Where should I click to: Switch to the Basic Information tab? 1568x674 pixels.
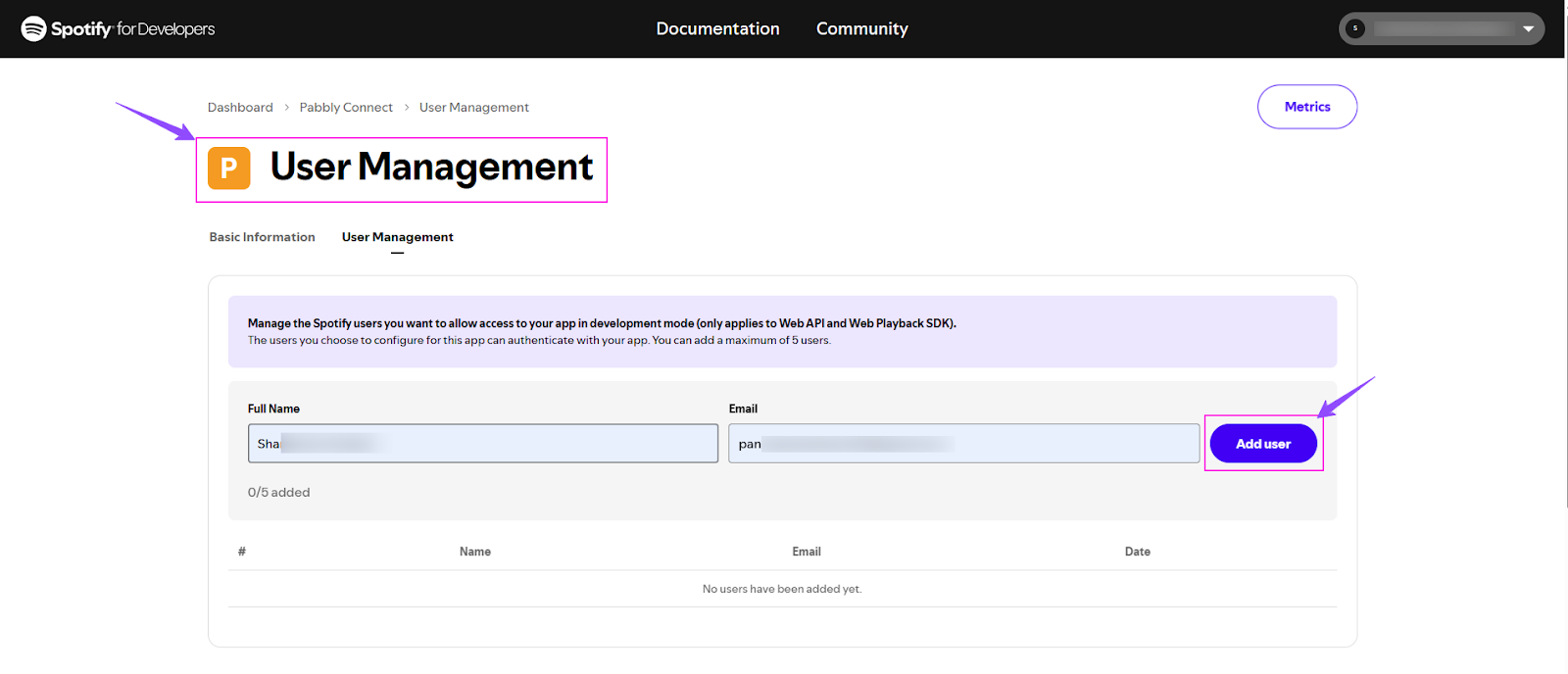[x=262, y=237]
